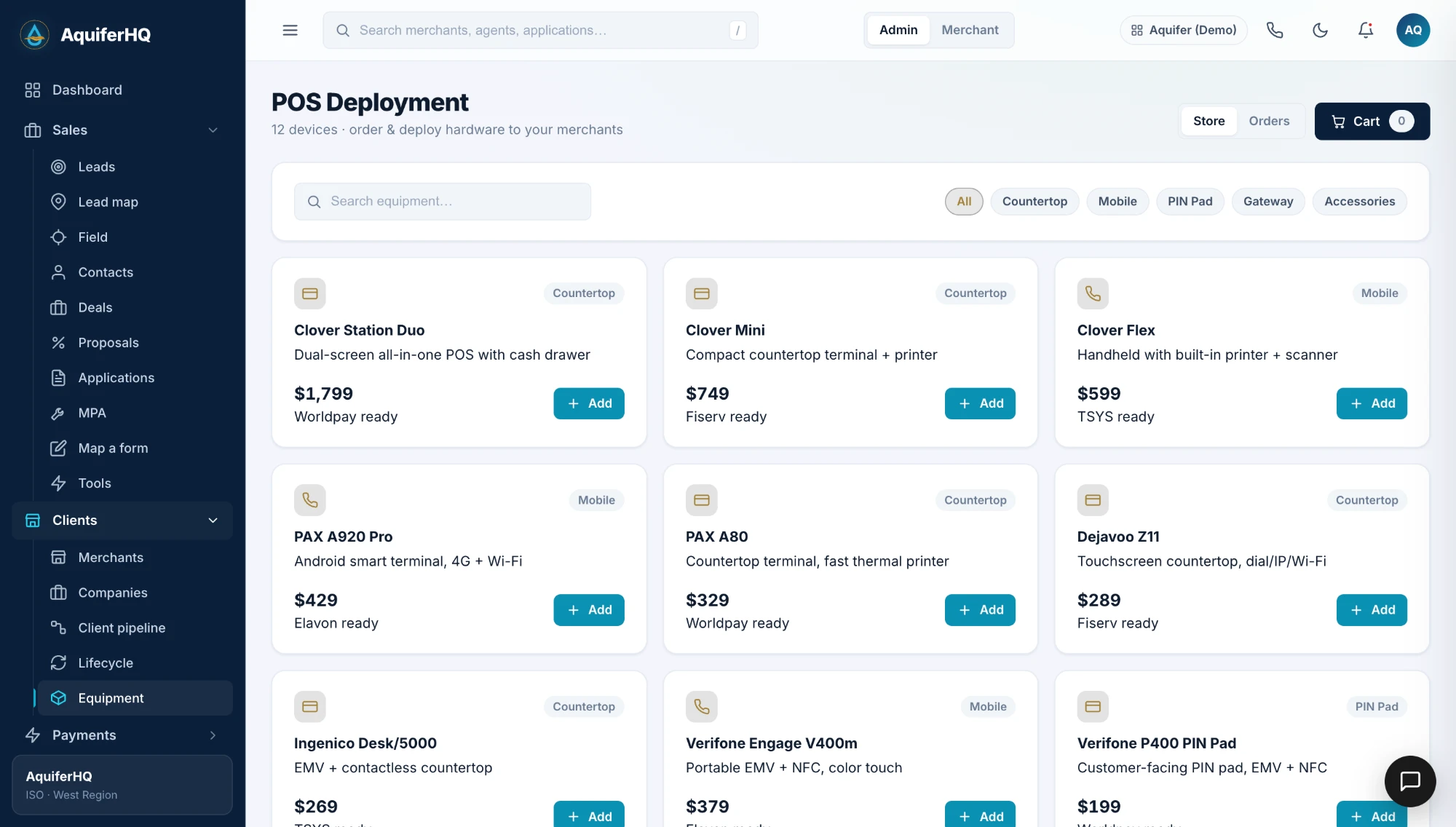Open Map a form
This screenshot has height=827, width=1456.
coord(135,448)
